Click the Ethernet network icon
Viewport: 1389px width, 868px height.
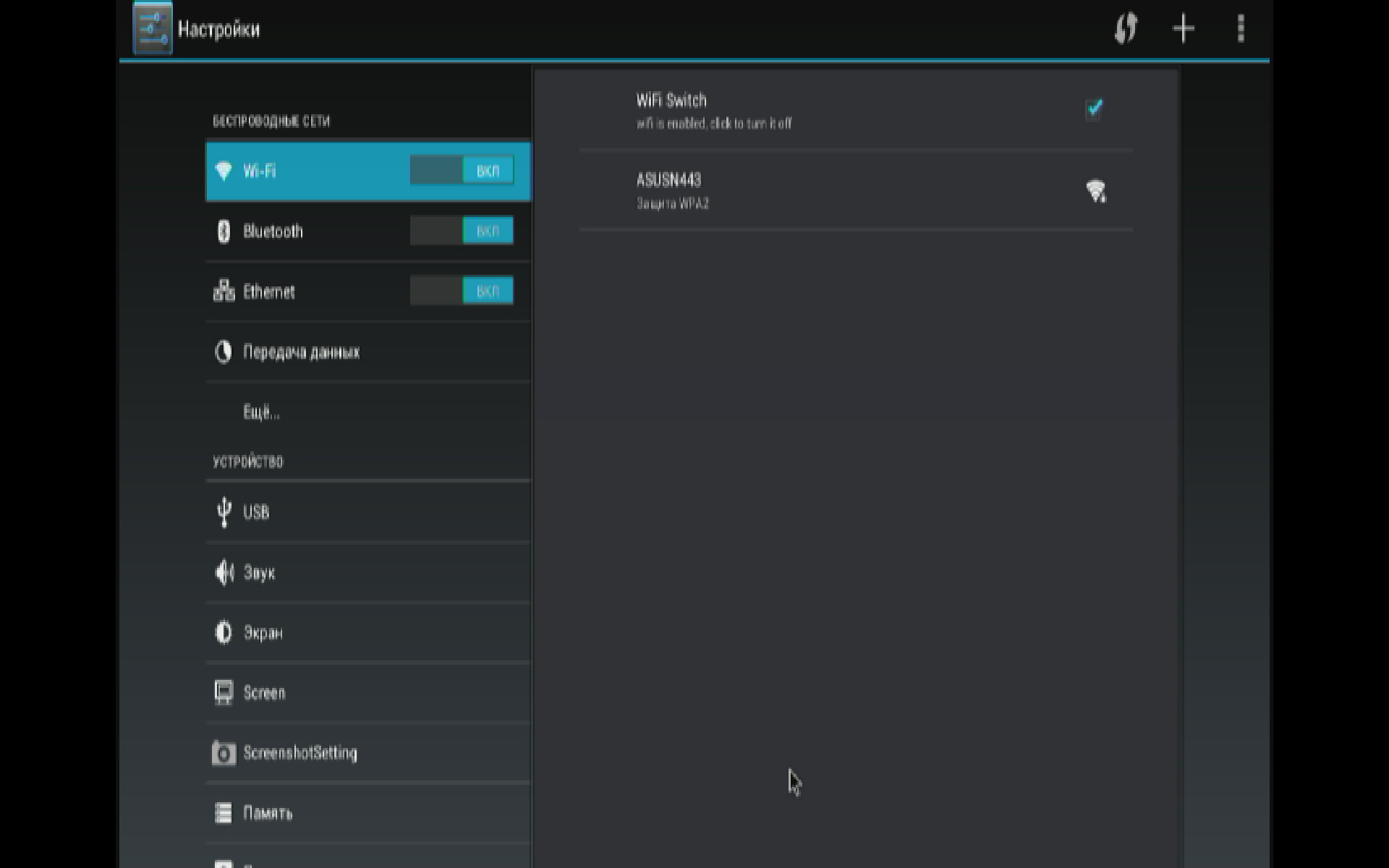pos(224,291)
